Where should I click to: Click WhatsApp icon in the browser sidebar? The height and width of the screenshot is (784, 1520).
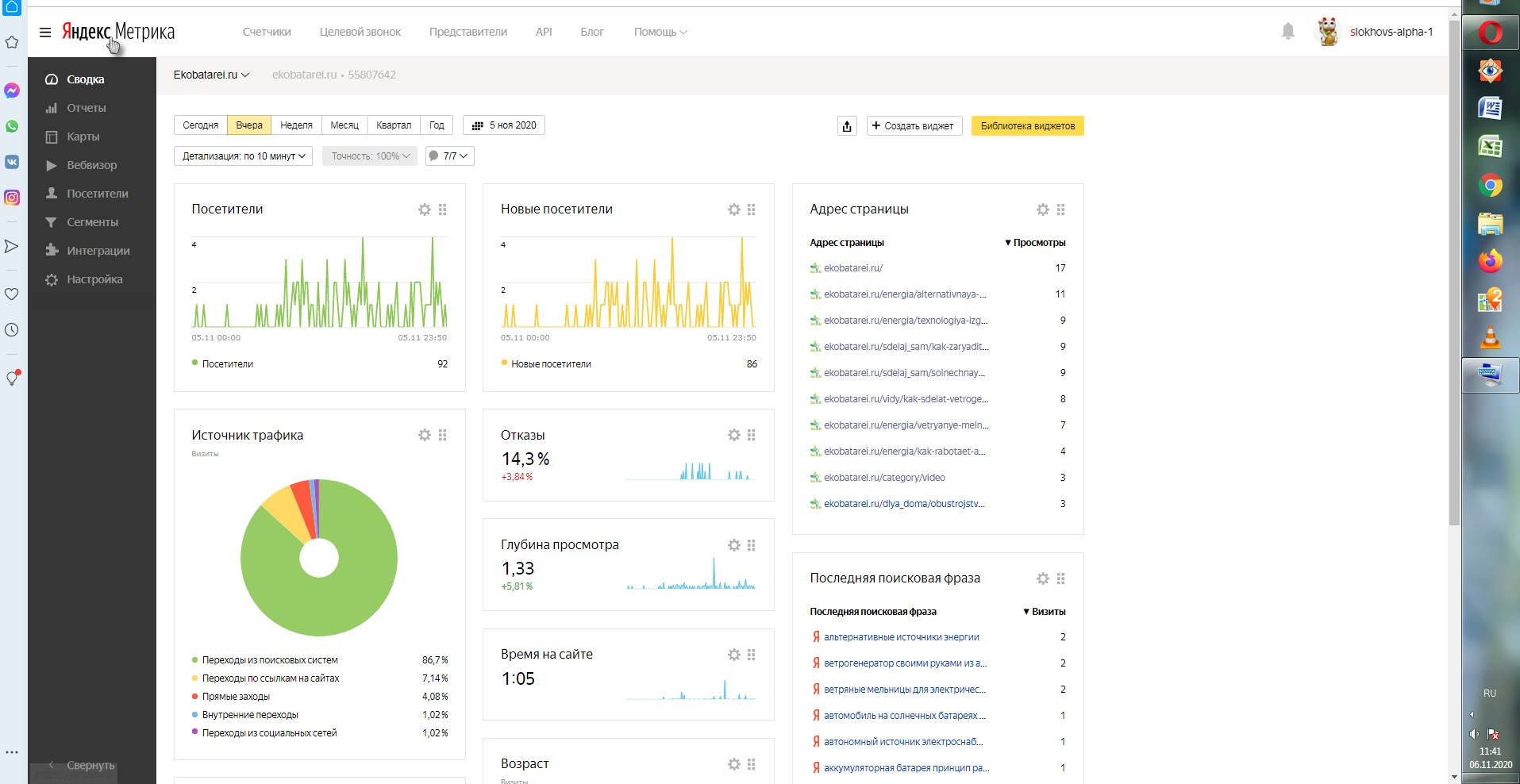point(12,127)
